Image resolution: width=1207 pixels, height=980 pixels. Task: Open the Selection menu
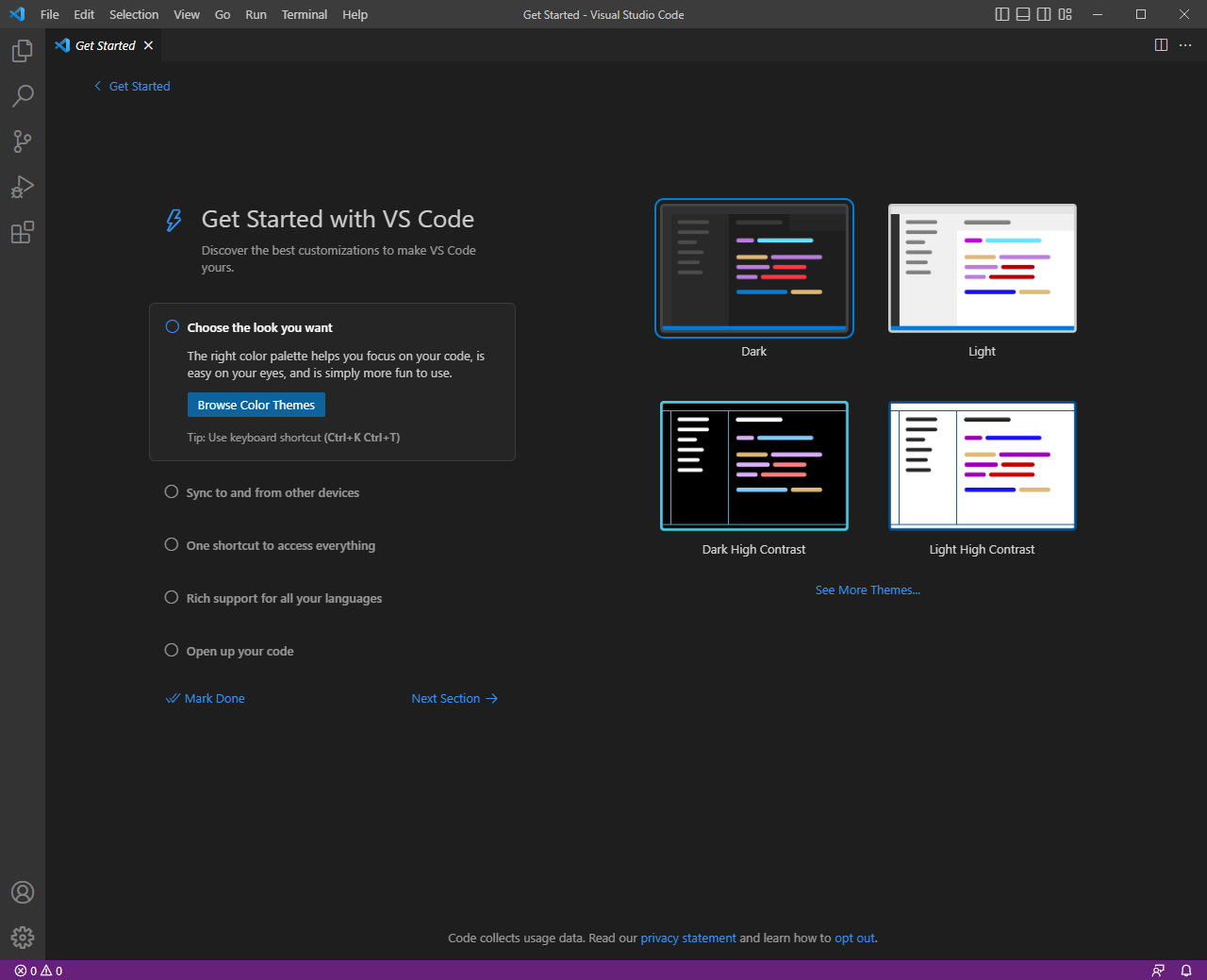pyautogui.click(x=134, y=14)
